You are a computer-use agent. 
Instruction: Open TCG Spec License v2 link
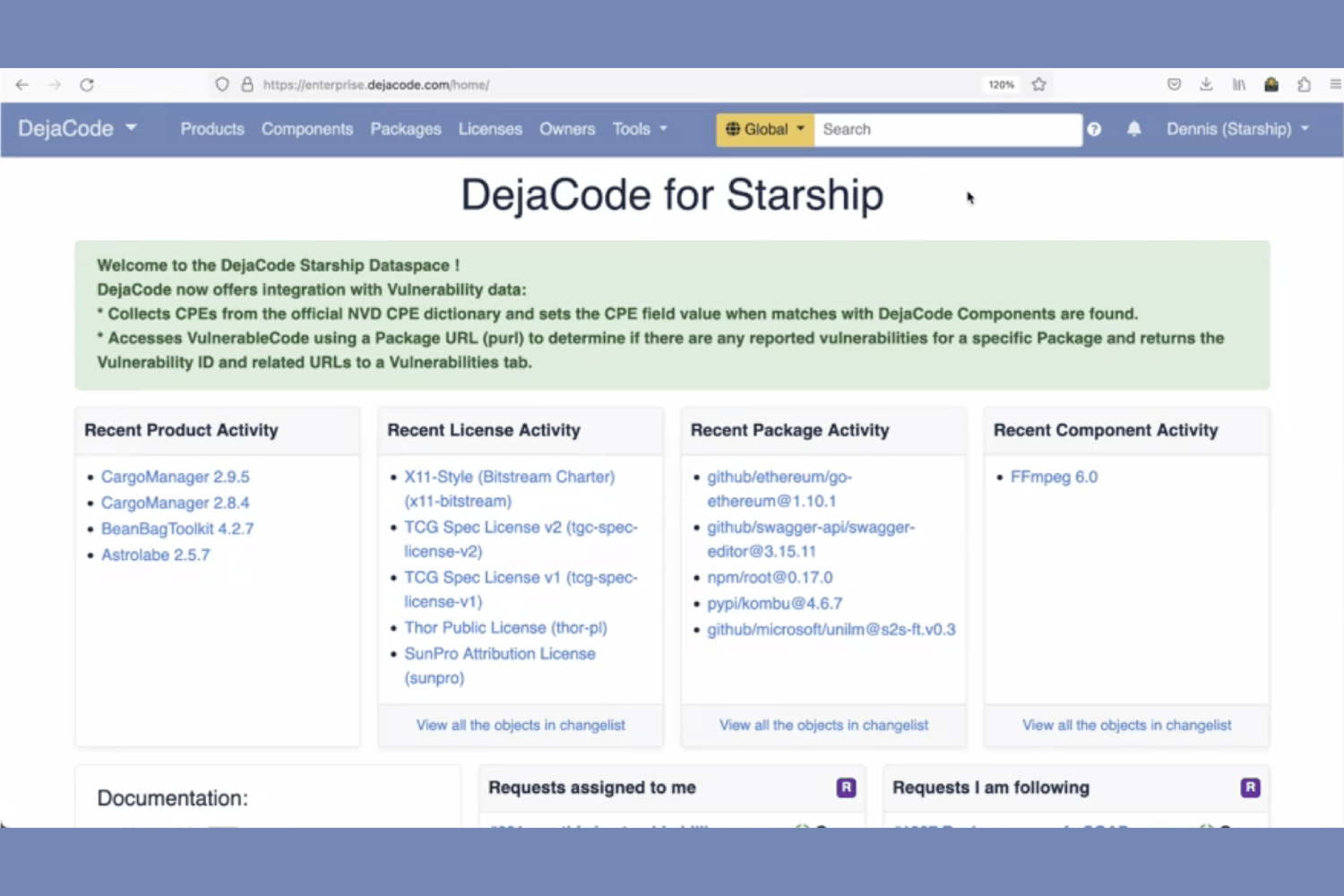[521, 539]
